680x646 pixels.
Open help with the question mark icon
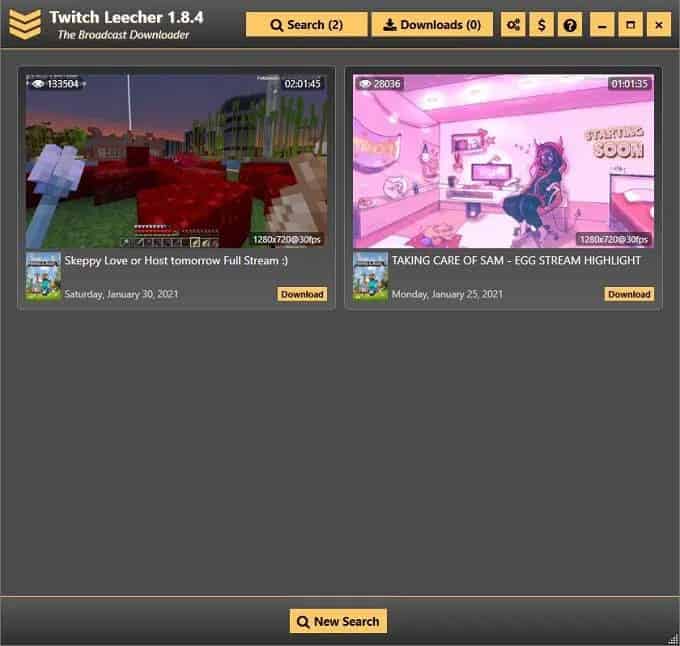tap(570, 25)
